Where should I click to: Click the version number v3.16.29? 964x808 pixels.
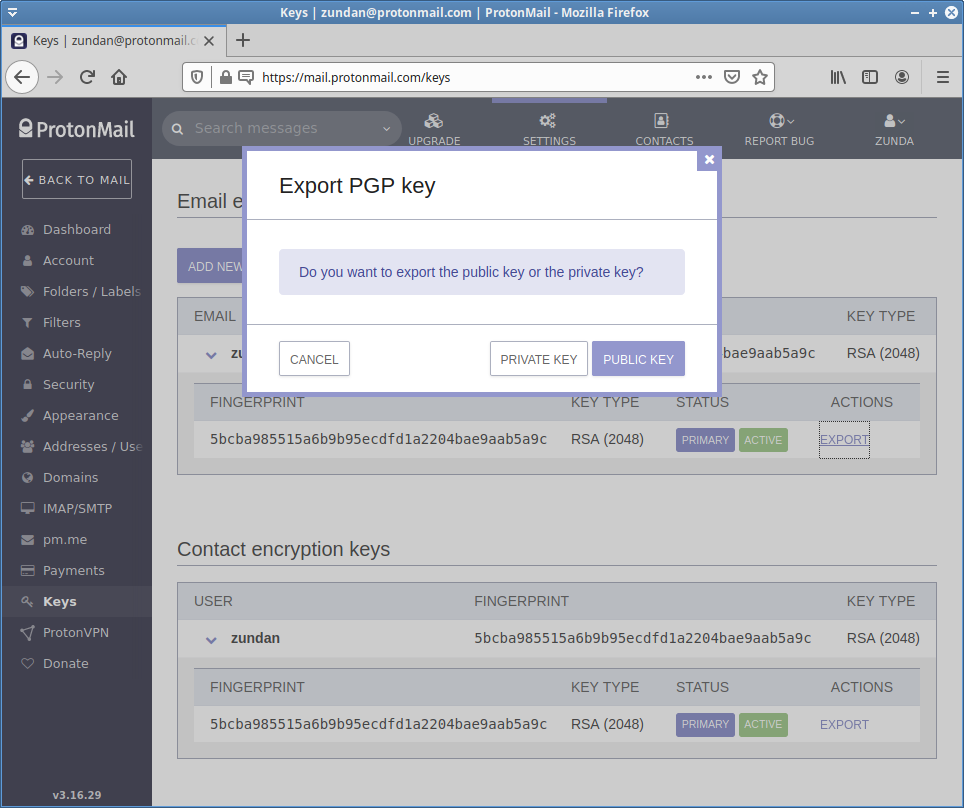pos(77,794)
